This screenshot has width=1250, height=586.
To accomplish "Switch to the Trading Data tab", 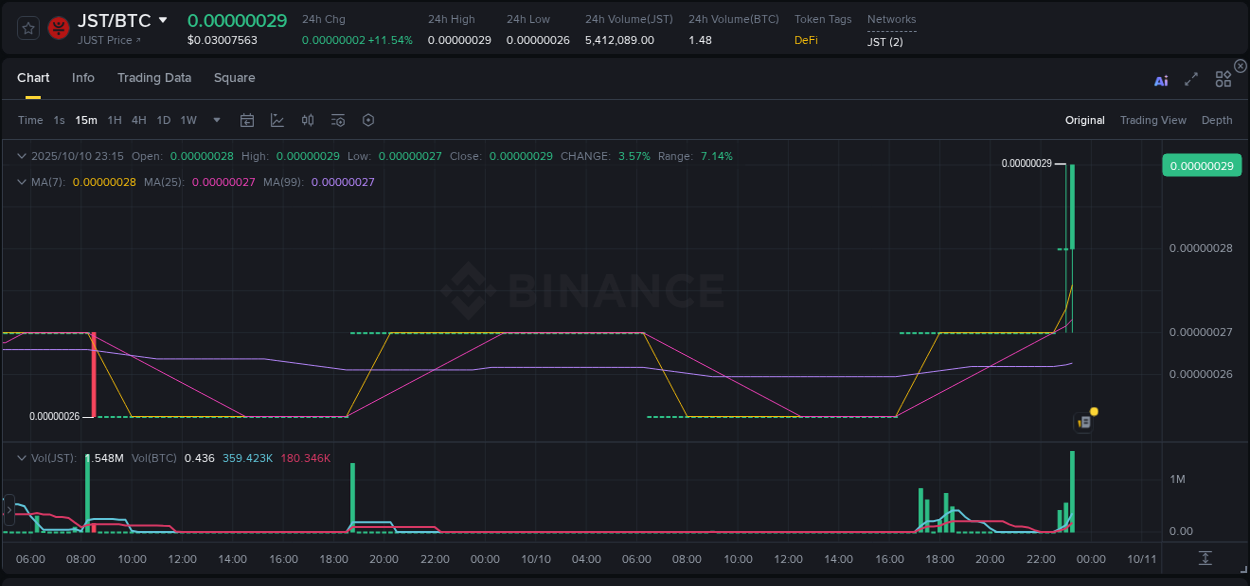I will tap(154, 77).
